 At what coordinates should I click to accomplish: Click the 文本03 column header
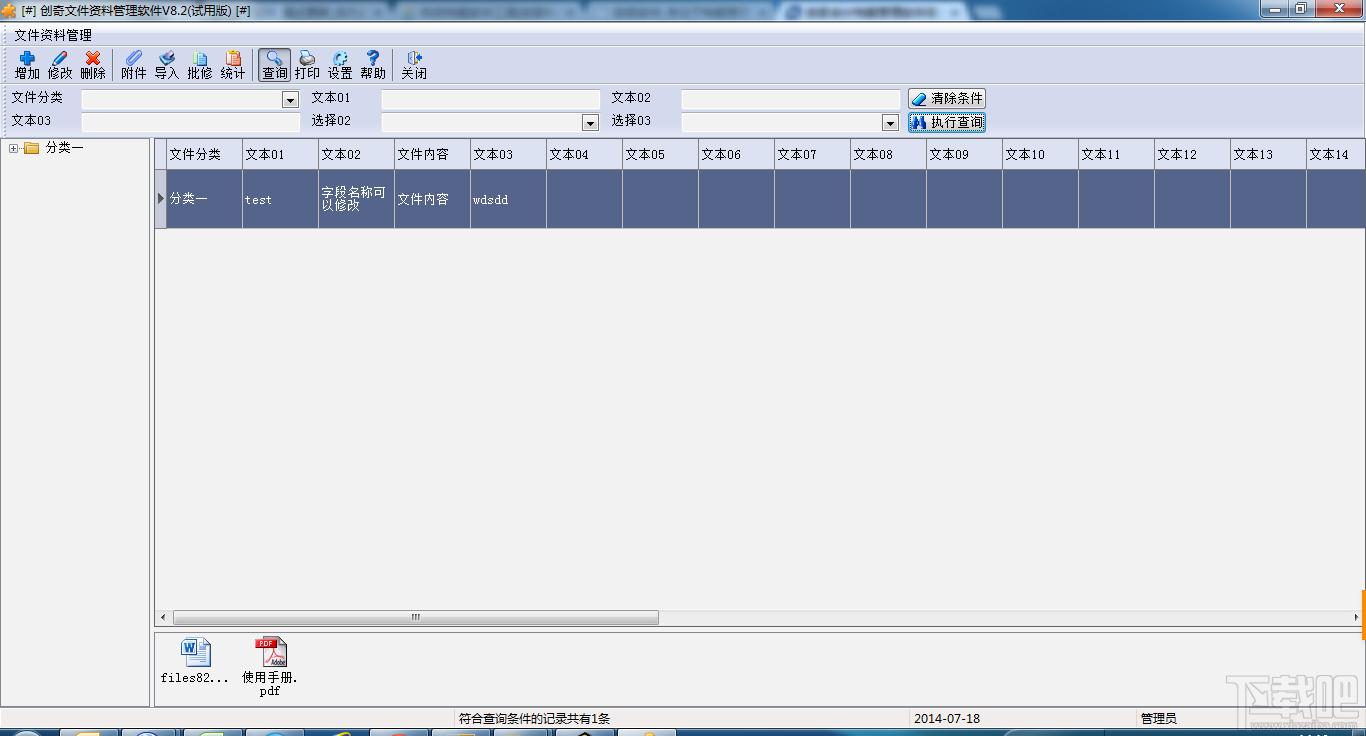click(x=508, y=154)
